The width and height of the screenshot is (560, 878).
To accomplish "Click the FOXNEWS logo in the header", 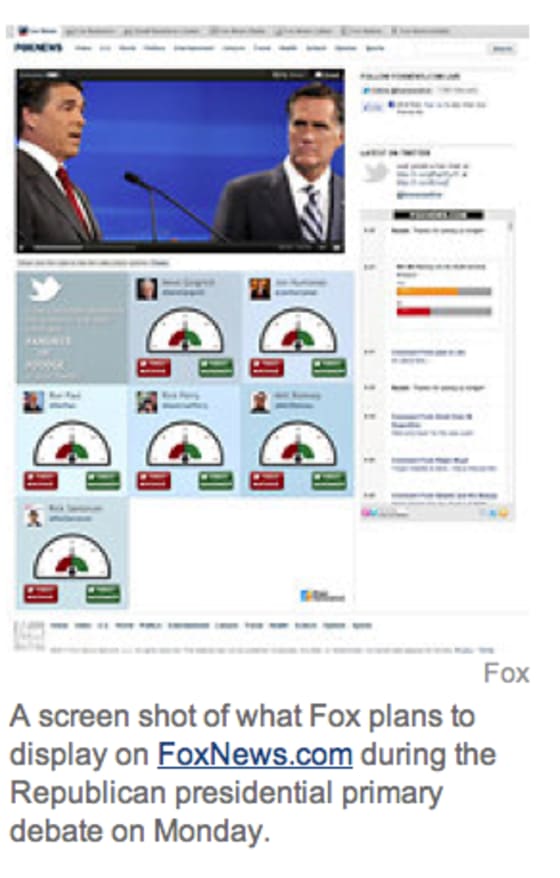I will pyautogui.click(x=38, y=48).
